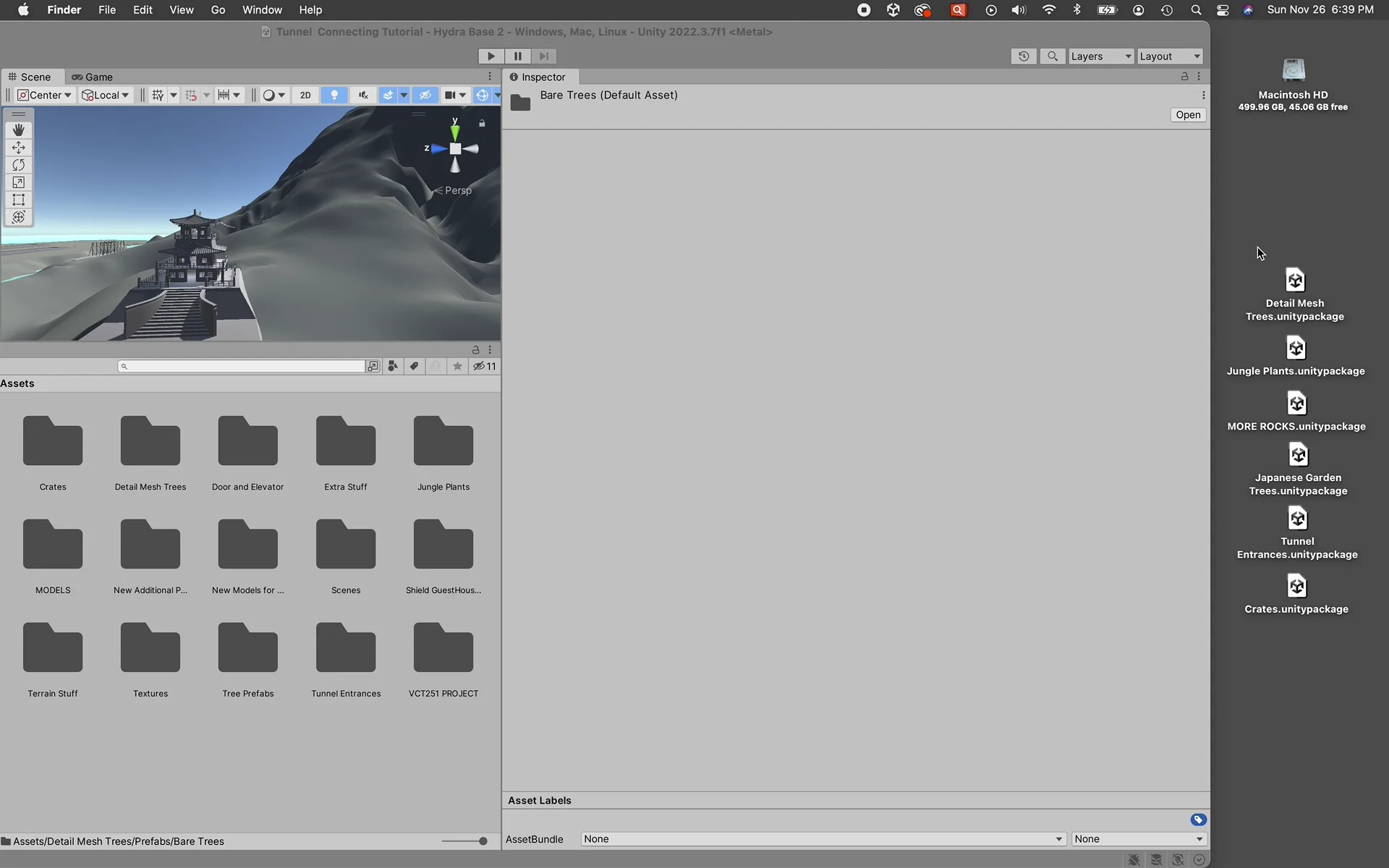The image size is (1389, 868).
Task: Select the Scale tool
Action: (x=19, y=182)
